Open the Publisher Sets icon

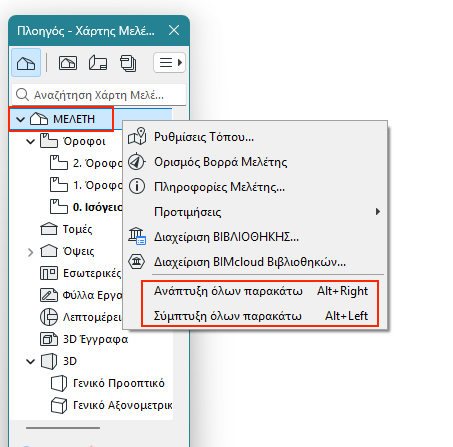(128, 63)
